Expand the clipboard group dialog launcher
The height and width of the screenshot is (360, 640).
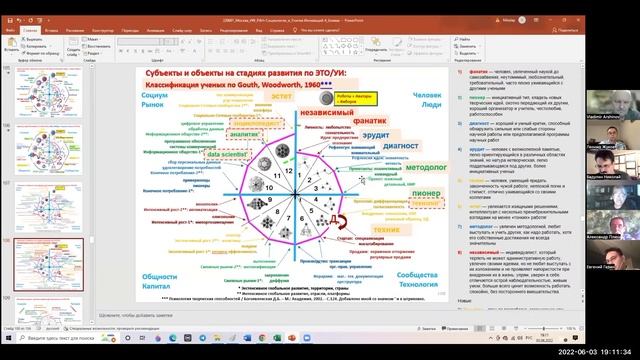pyautogui.click(x=62, y=60)
